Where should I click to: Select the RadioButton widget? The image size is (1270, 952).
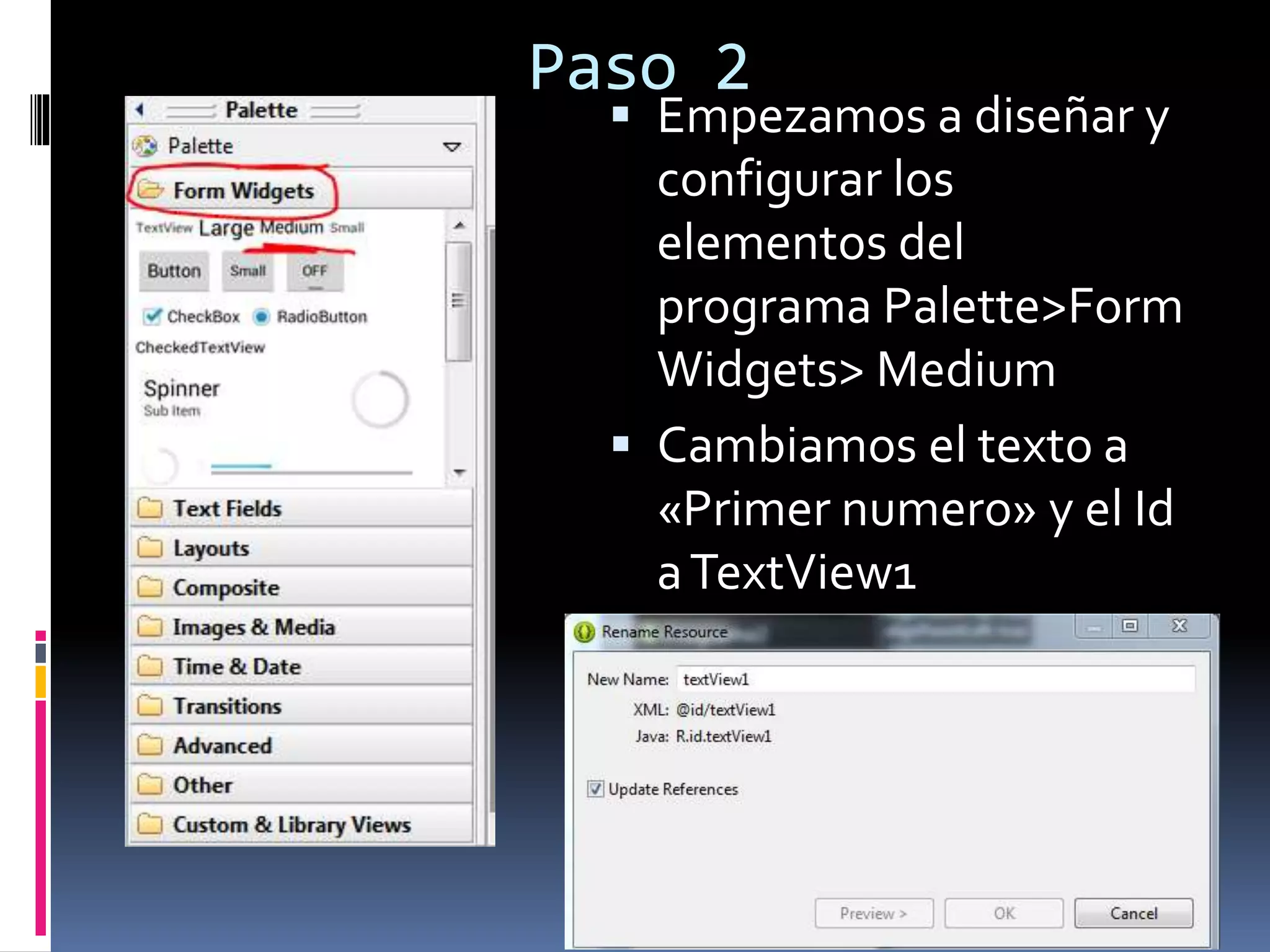[310, 316]
